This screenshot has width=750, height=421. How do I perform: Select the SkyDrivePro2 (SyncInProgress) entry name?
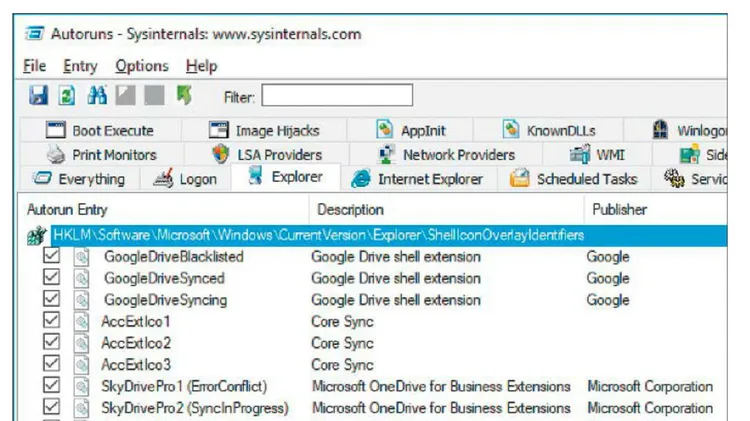(195, 408)
